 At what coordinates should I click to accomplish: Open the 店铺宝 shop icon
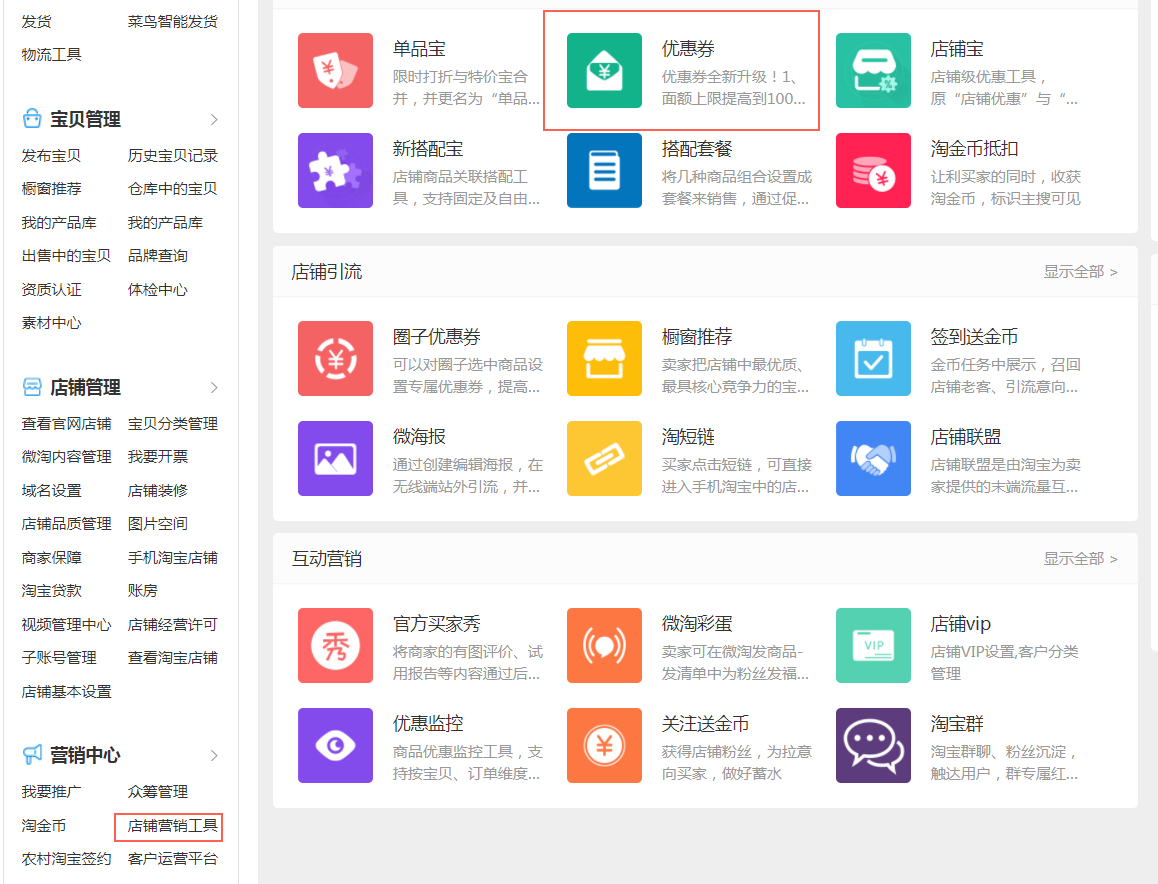(873, 71)
